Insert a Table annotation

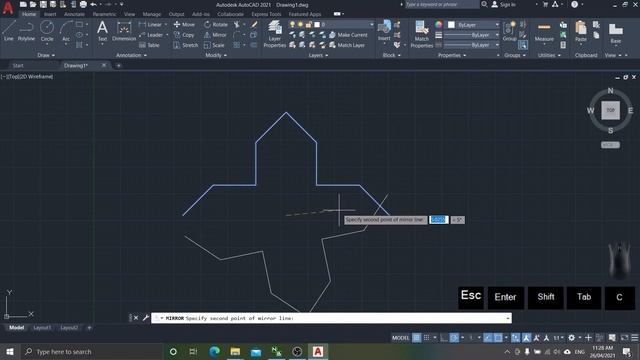tap(149, 45)
